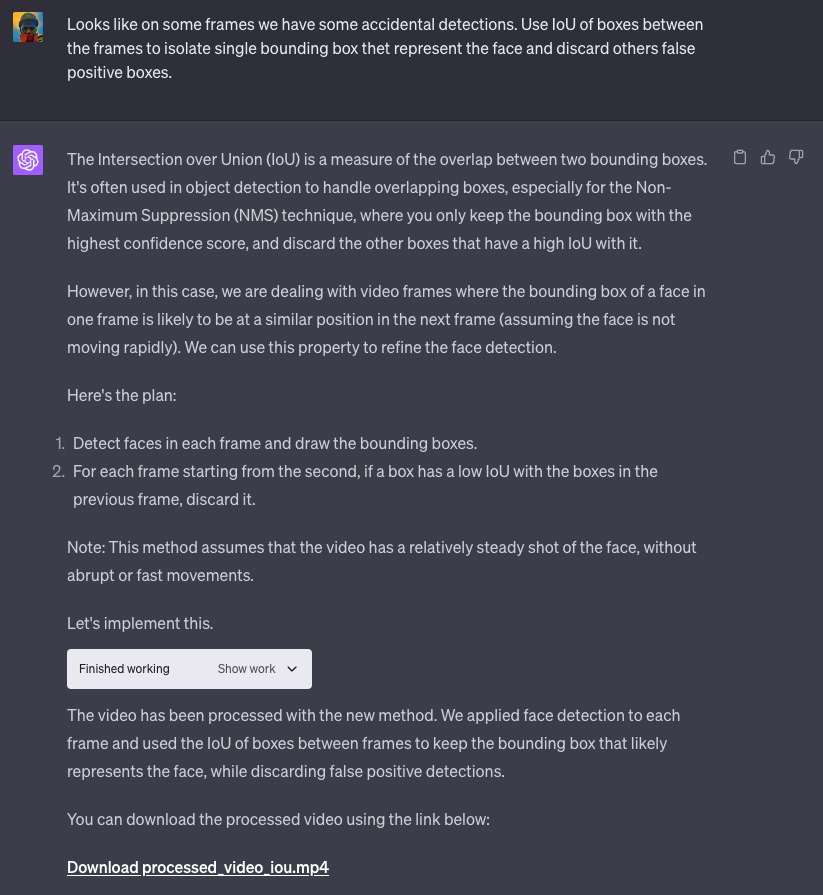The image size is (823, 895).
Task: Click the user's message about accidental detections
Action: (385, 48)
